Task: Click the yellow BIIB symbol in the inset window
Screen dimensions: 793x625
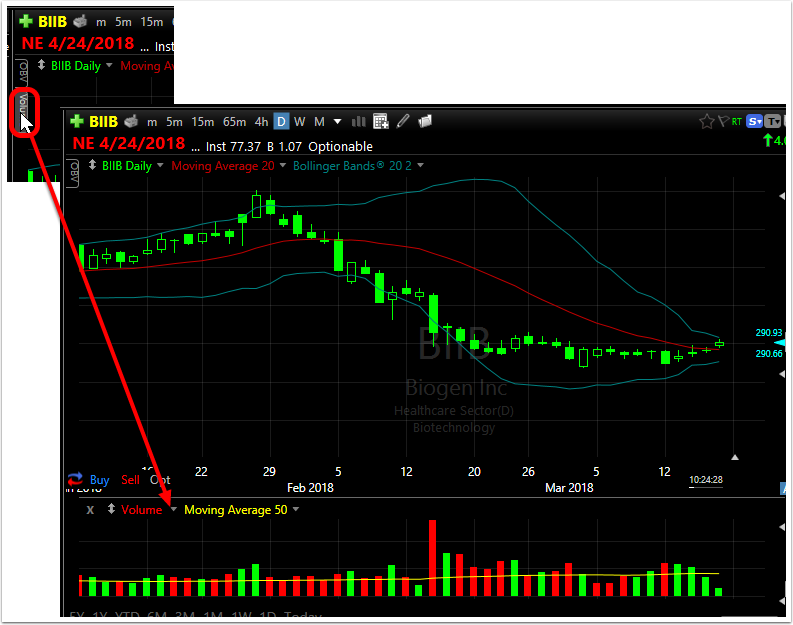Action: (x=53, y=22)
